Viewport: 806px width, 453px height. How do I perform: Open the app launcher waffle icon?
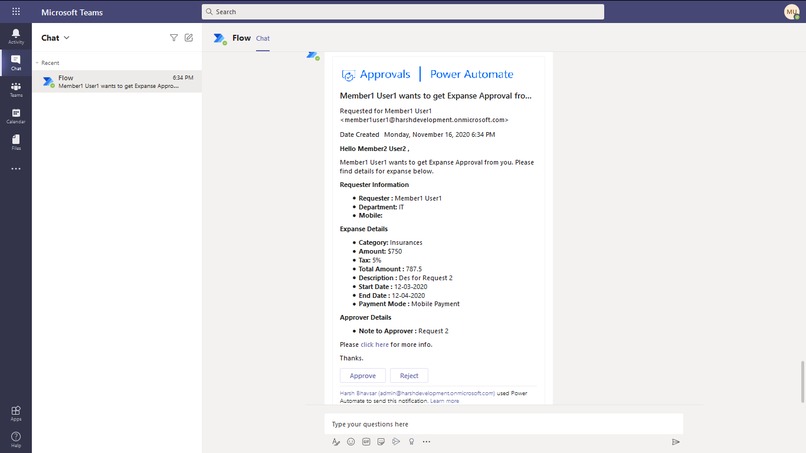point(16,11)
